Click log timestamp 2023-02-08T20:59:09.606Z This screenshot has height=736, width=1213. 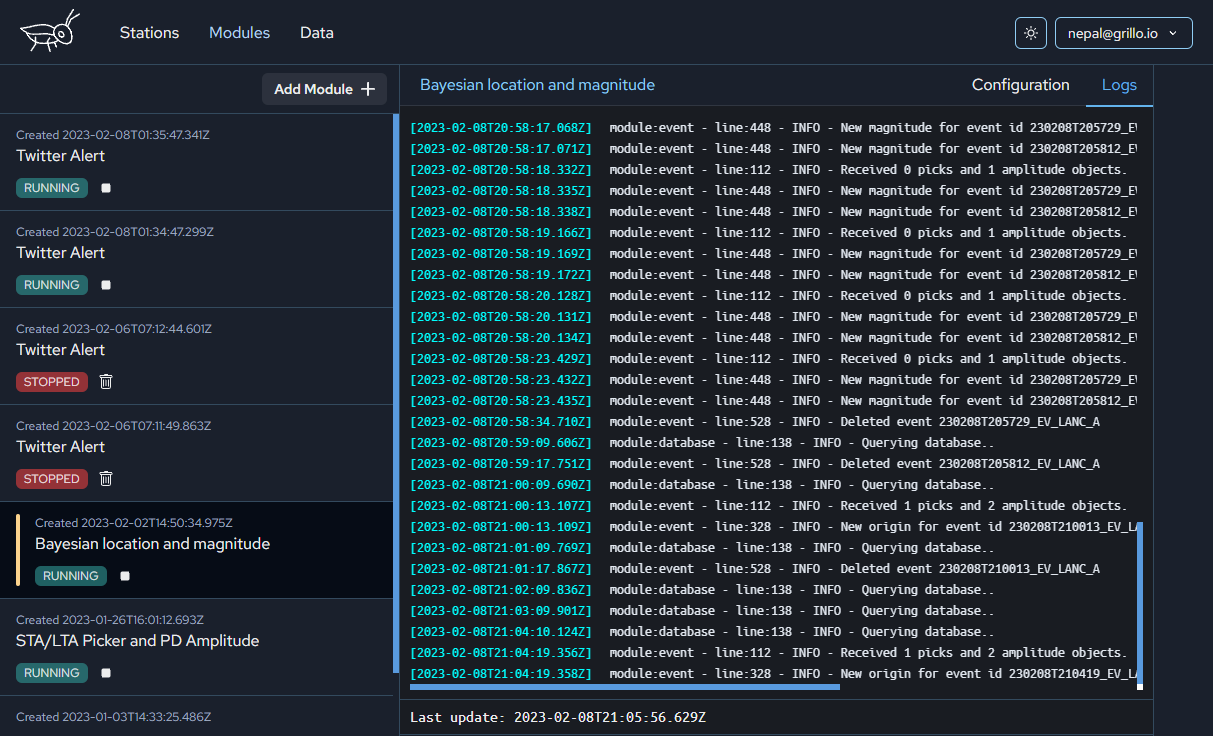coord(501,443)
